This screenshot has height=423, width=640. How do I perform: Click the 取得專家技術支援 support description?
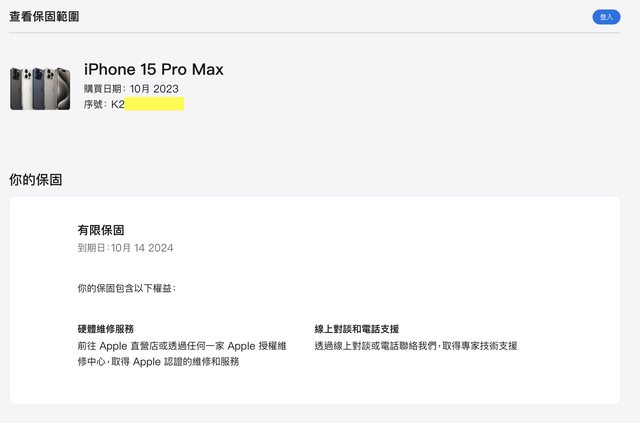[416, 346]
